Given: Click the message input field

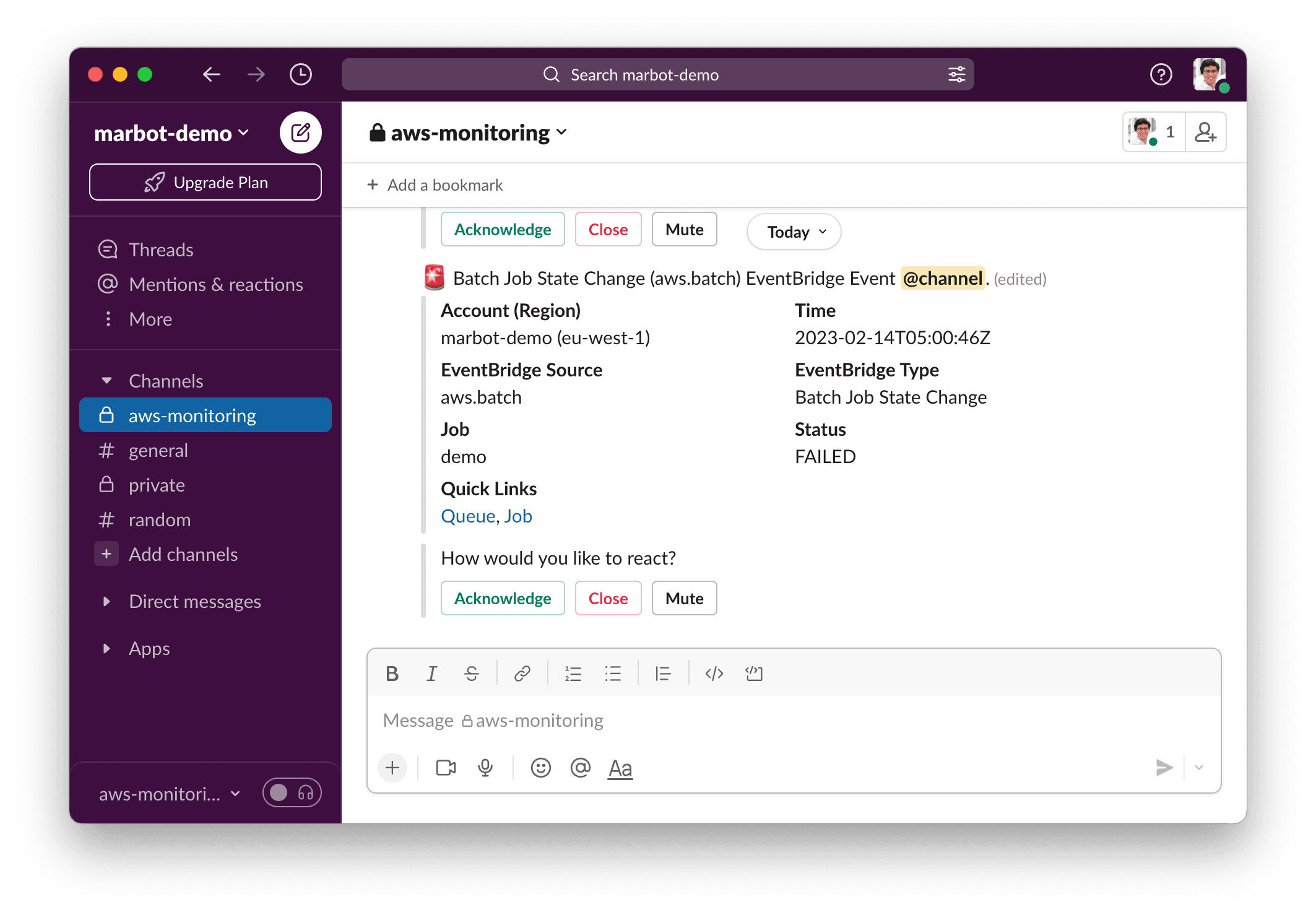Looking at the screenshot, I should [681, 720].
